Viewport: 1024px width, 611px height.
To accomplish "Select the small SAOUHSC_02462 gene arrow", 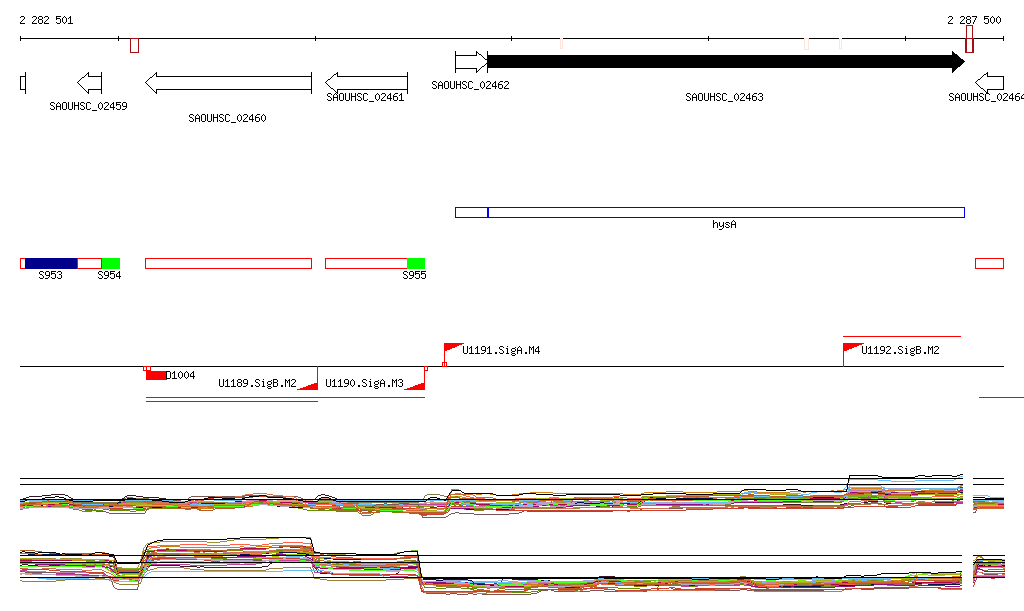I will click(470, 62).
